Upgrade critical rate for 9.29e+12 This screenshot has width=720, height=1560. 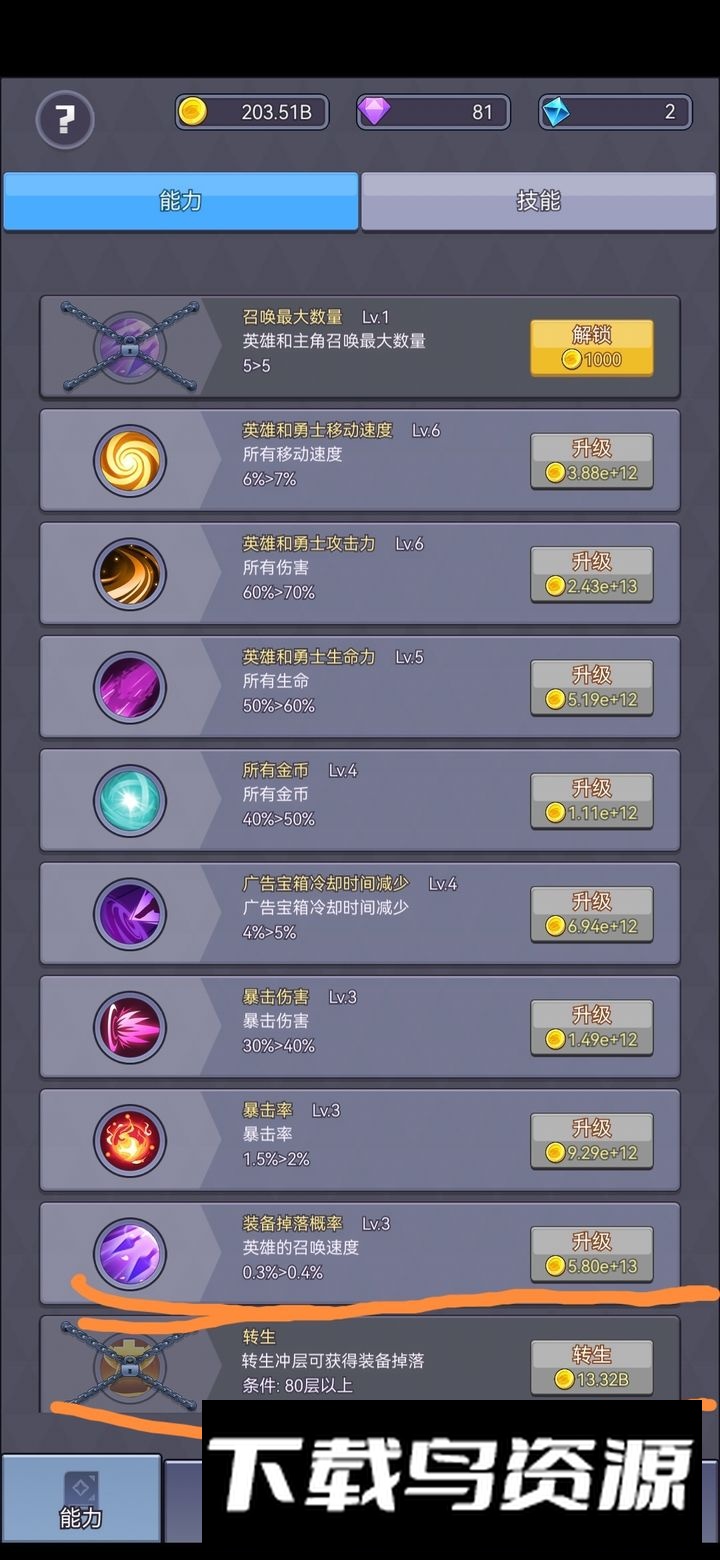(592, 1141)
